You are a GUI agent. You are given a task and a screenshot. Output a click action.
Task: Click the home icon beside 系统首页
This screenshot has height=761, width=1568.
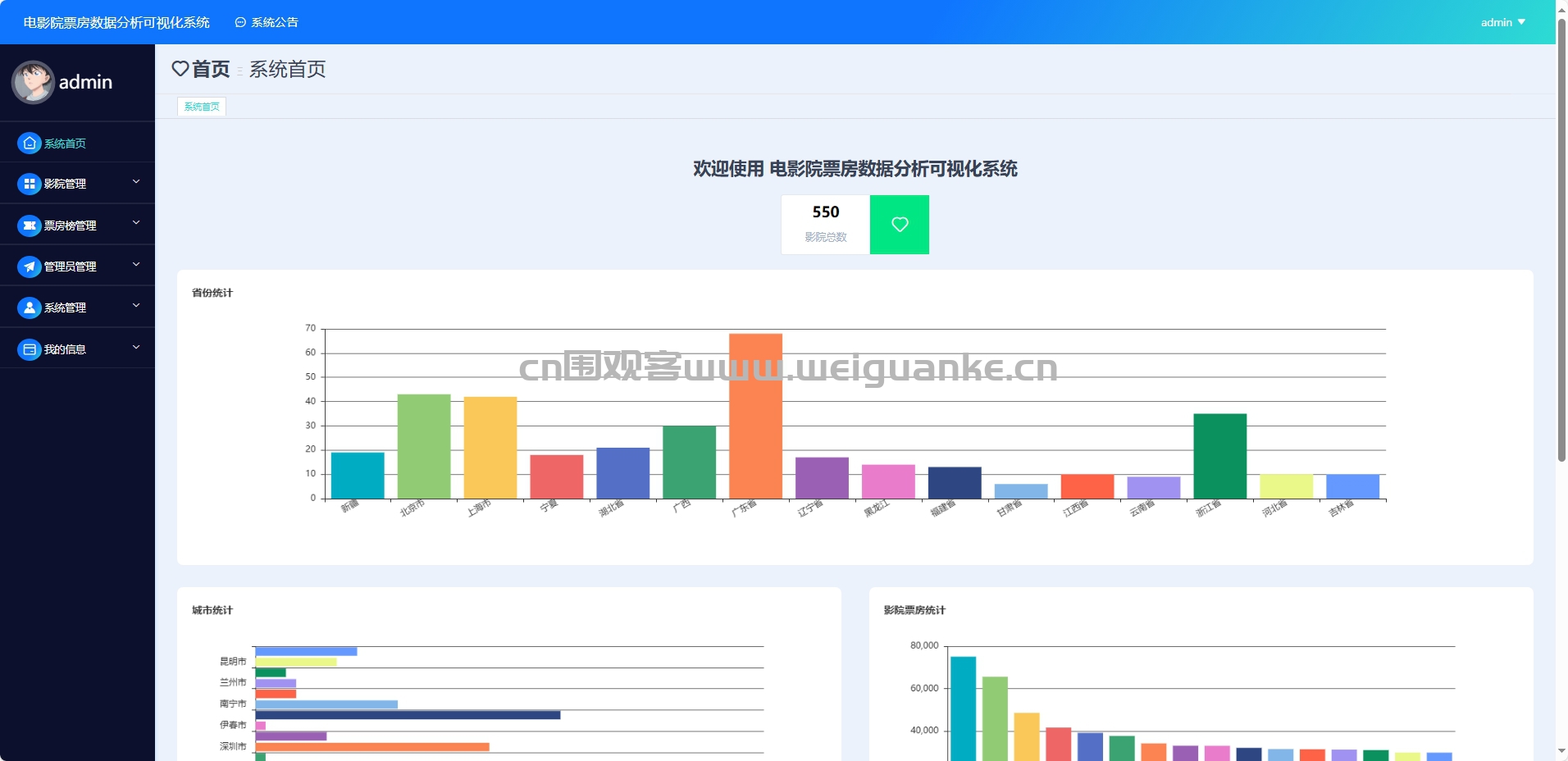[30, 144]
